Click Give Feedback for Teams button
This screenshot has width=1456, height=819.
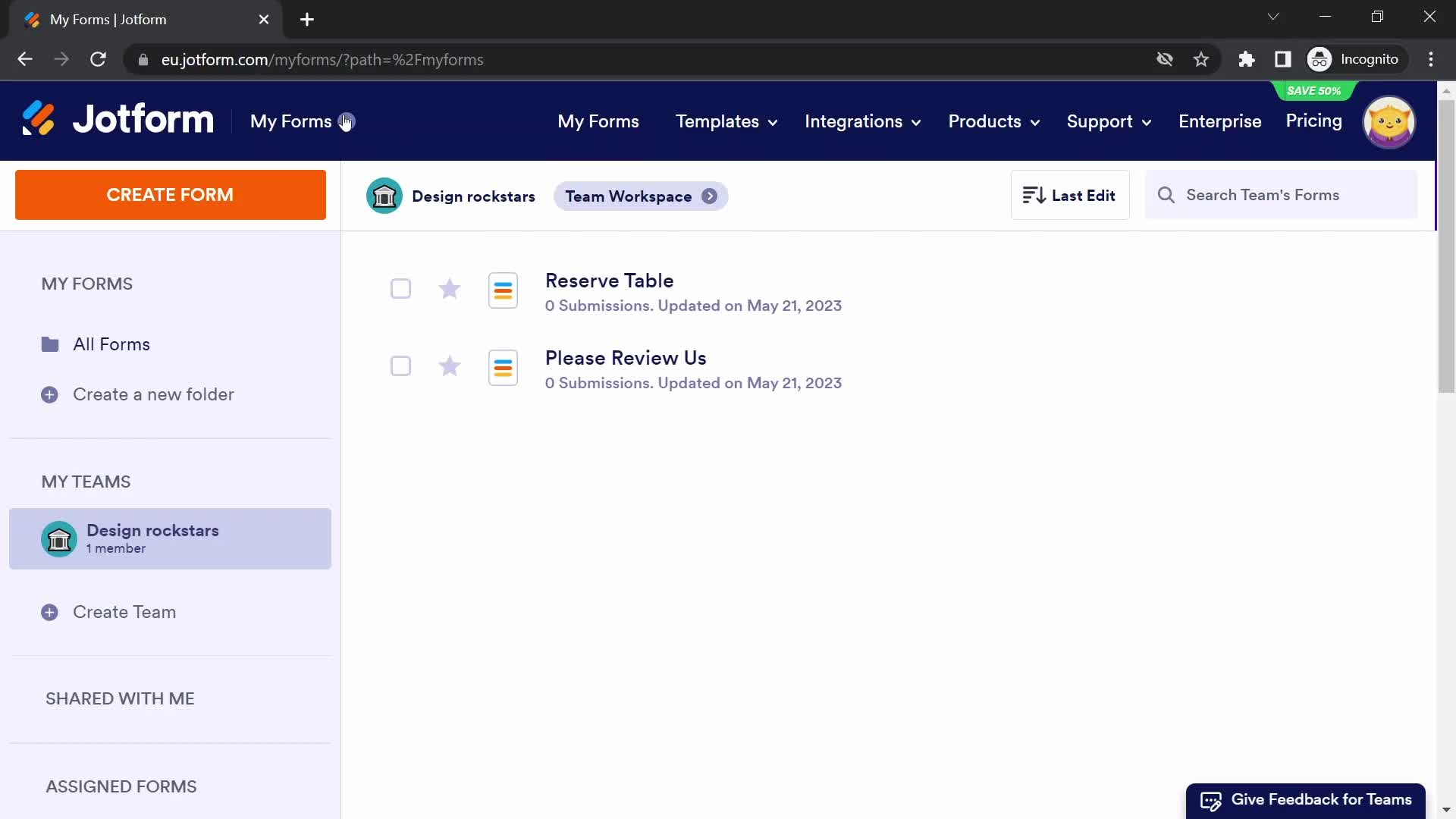coord(1305,801)
